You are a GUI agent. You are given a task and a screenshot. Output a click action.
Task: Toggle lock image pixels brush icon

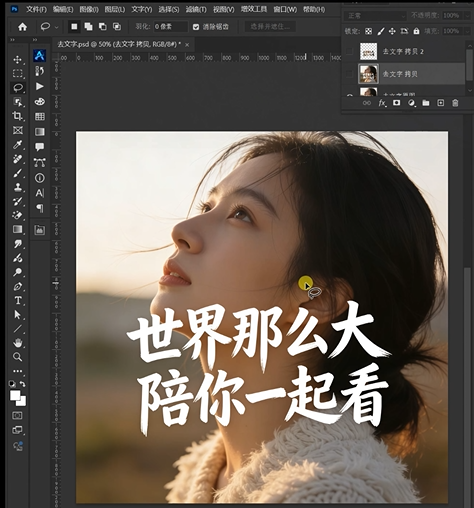380,31
